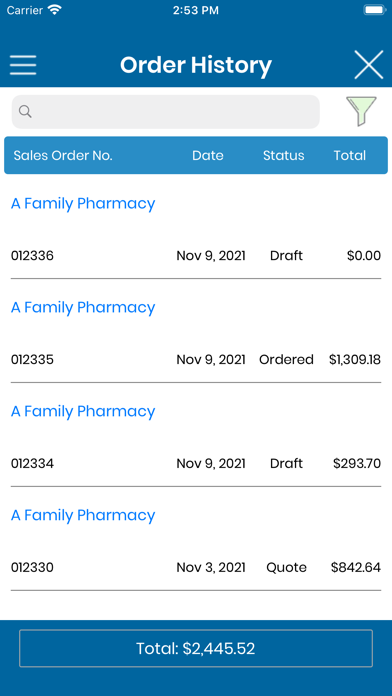Open A Family Pharmacy link for order 012334
This screenshot has width=392, height=696.
click(x=83, y=411)
